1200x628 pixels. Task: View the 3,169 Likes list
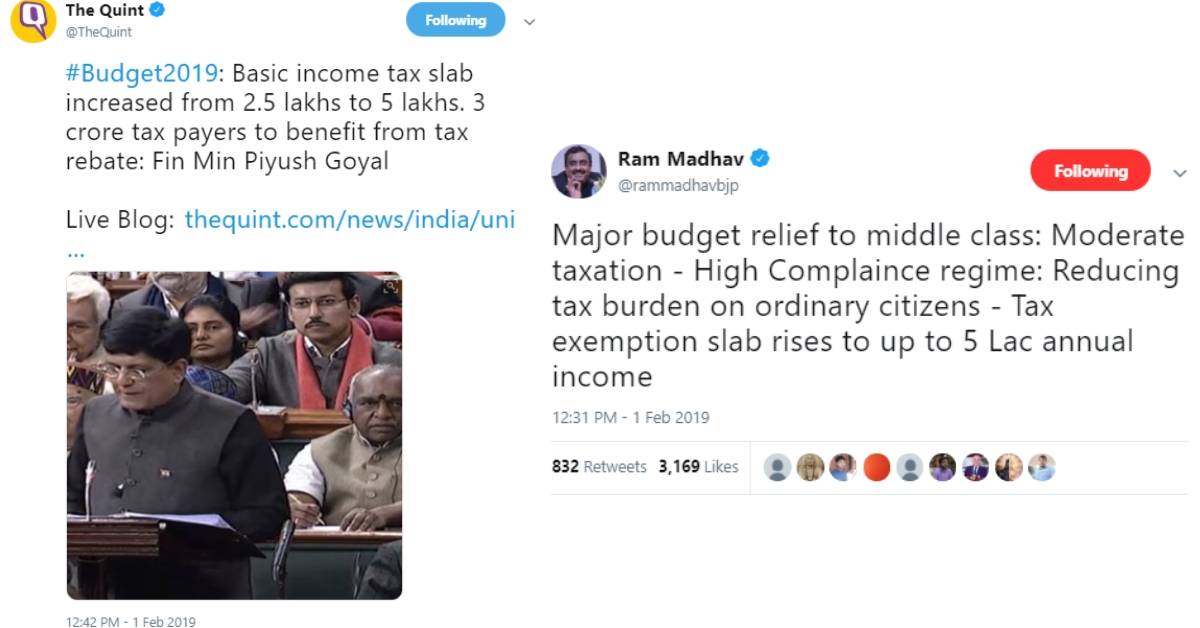(698, 467)
